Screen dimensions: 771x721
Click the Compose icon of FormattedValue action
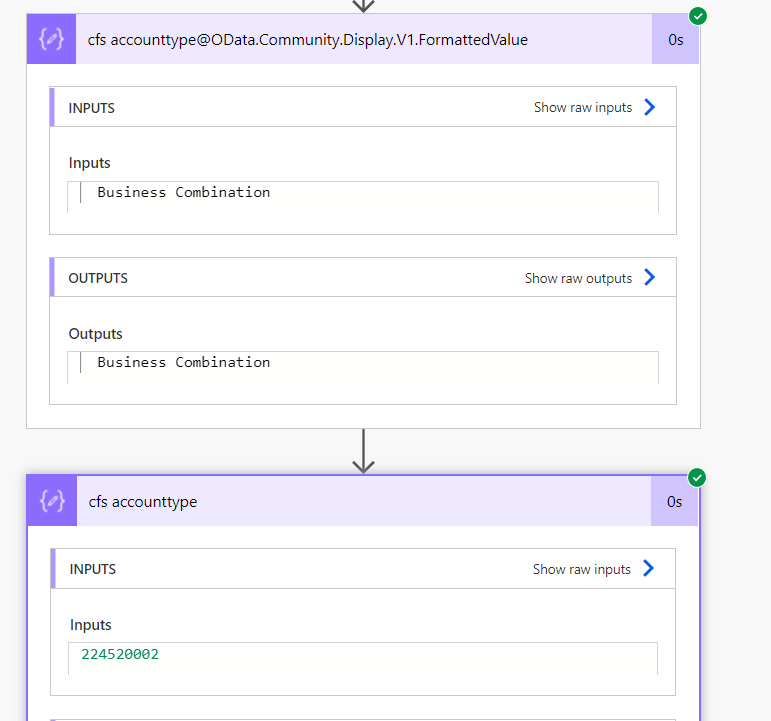coord(51,39)
